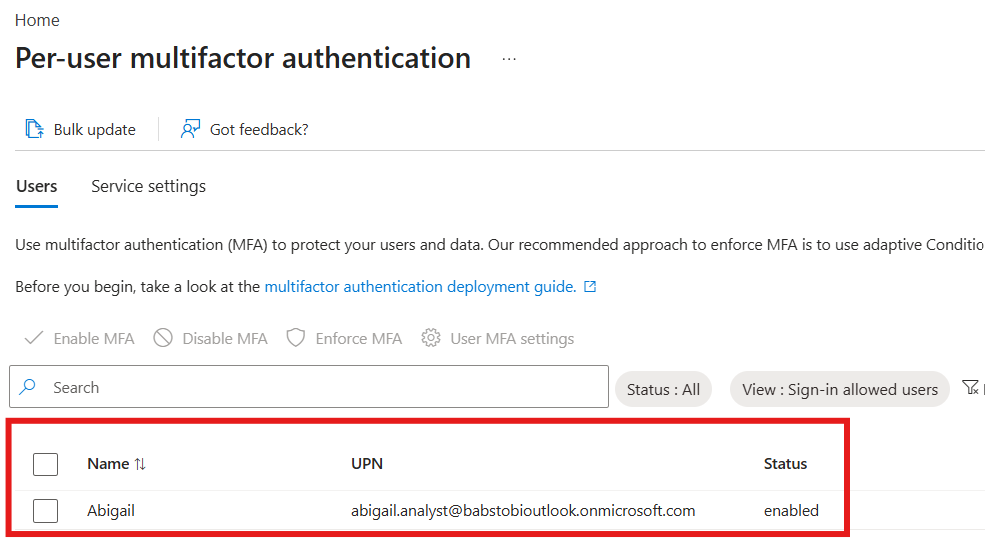Focus the Search input field
The width and height of the screenshot is (985, 538).
(x=309, y=387)
